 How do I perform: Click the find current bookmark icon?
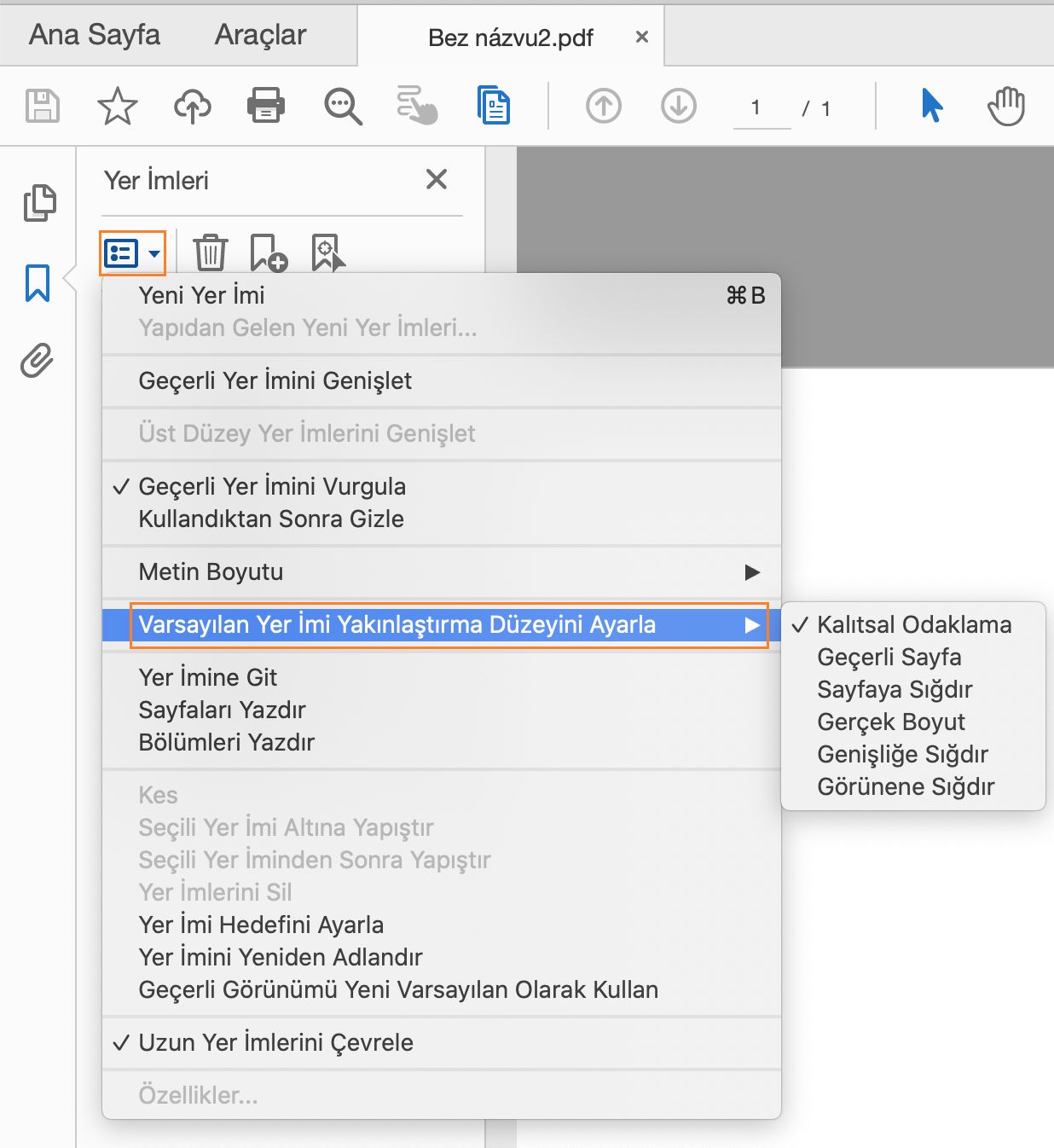coord(328,253)
